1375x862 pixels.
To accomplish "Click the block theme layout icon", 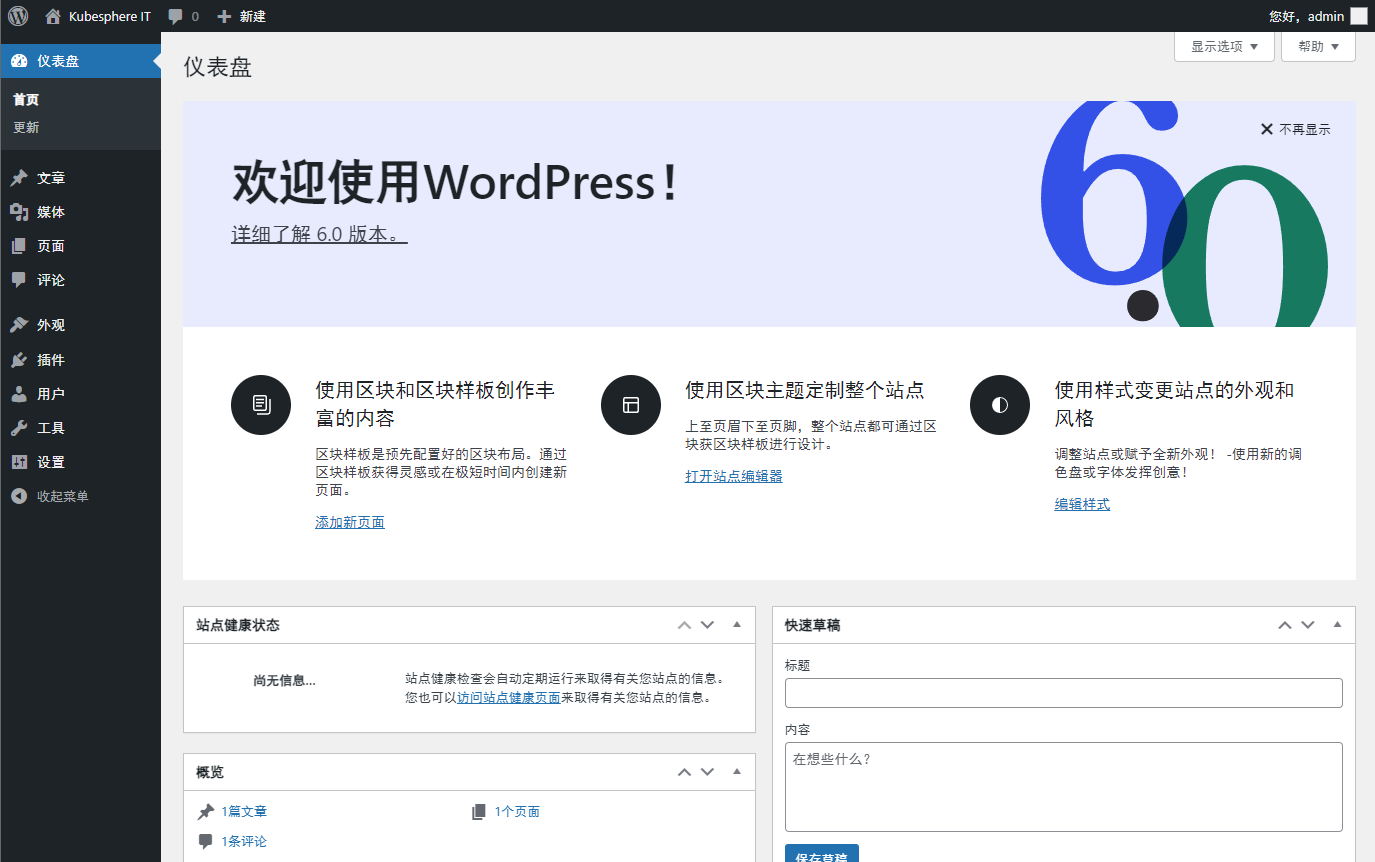I will [631, 405].
